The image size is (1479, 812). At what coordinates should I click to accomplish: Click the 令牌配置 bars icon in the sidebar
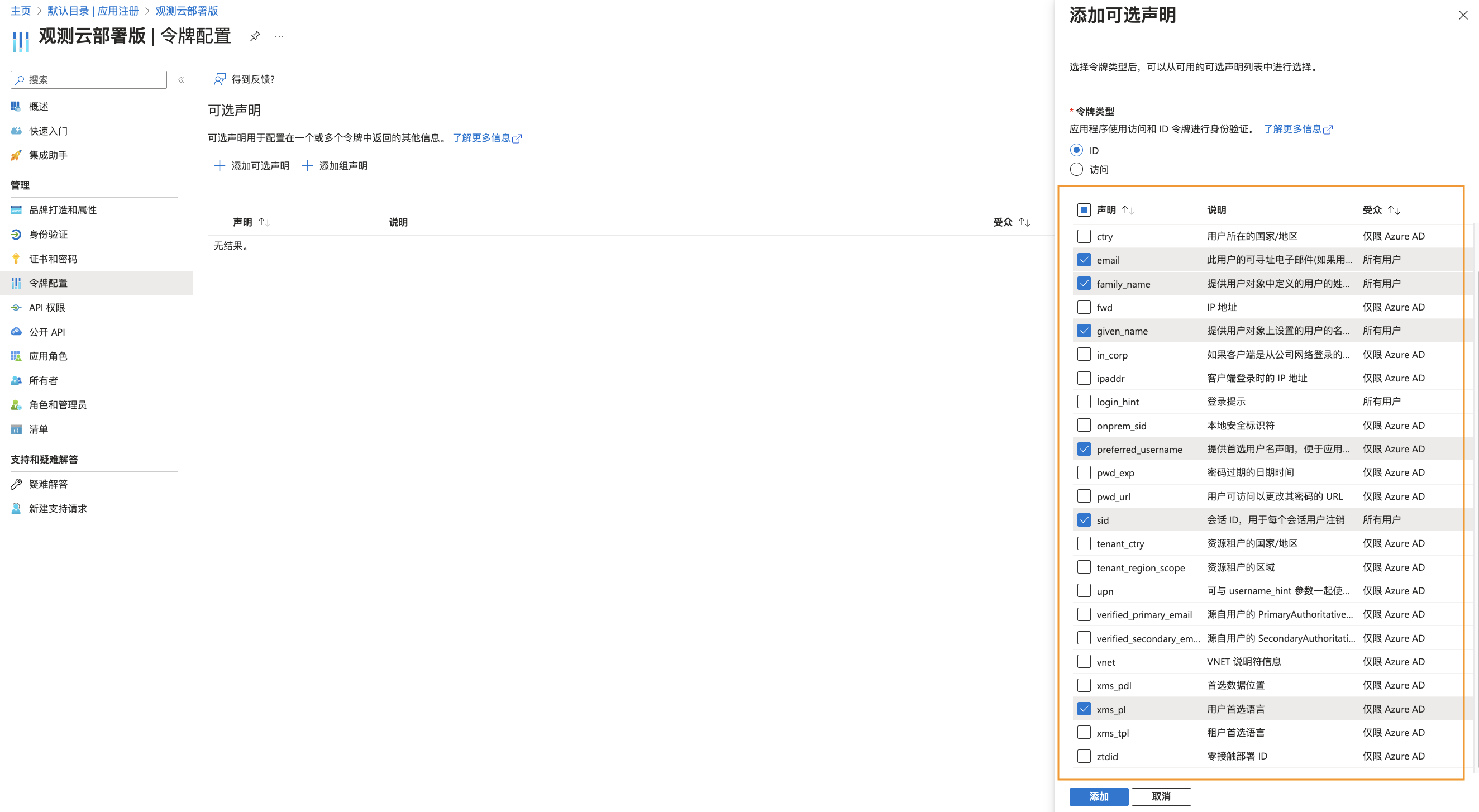click(16, 283)
